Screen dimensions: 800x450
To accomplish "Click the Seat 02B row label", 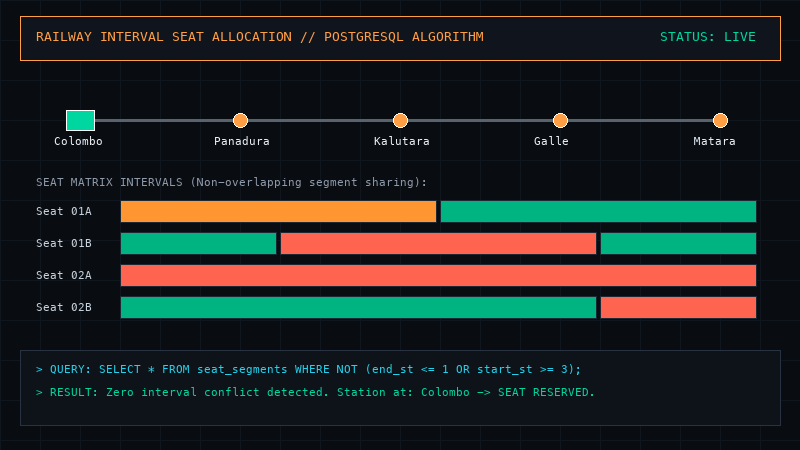I will pyautogui.click(x=64, y=307).
